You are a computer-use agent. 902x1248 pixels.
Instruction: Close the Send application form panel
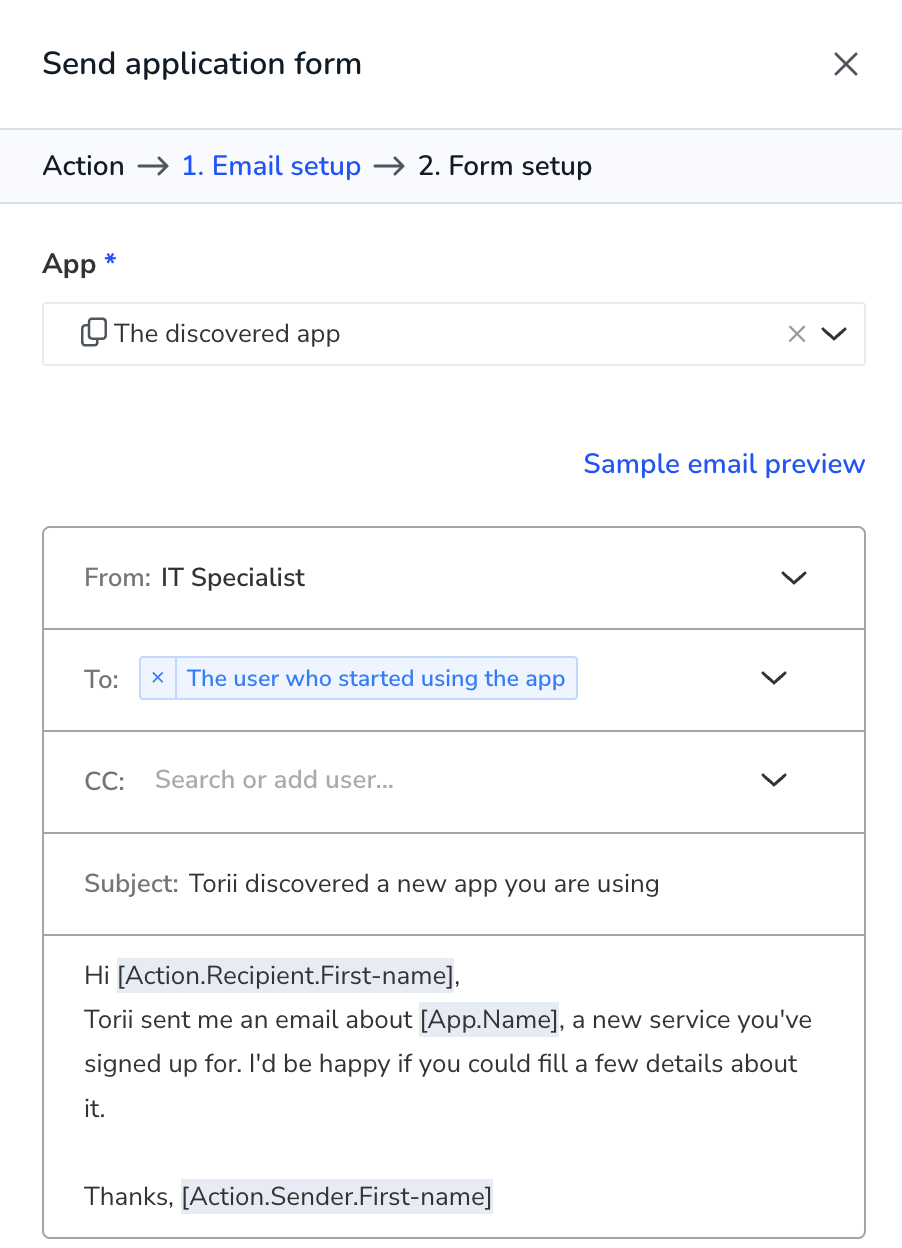pyautogui.click(x=846, y=65)
